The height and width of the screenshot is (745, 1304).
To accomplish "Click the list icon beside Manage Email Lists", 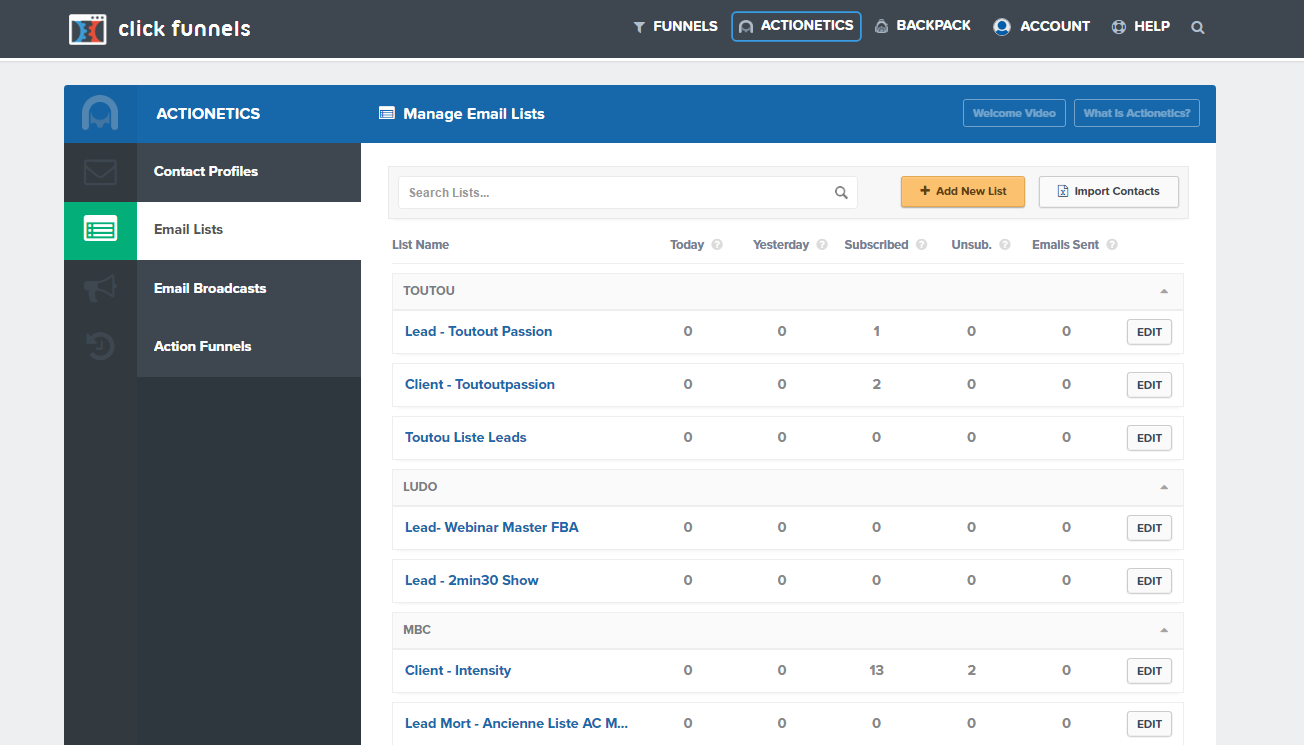I will coord(387,114).
